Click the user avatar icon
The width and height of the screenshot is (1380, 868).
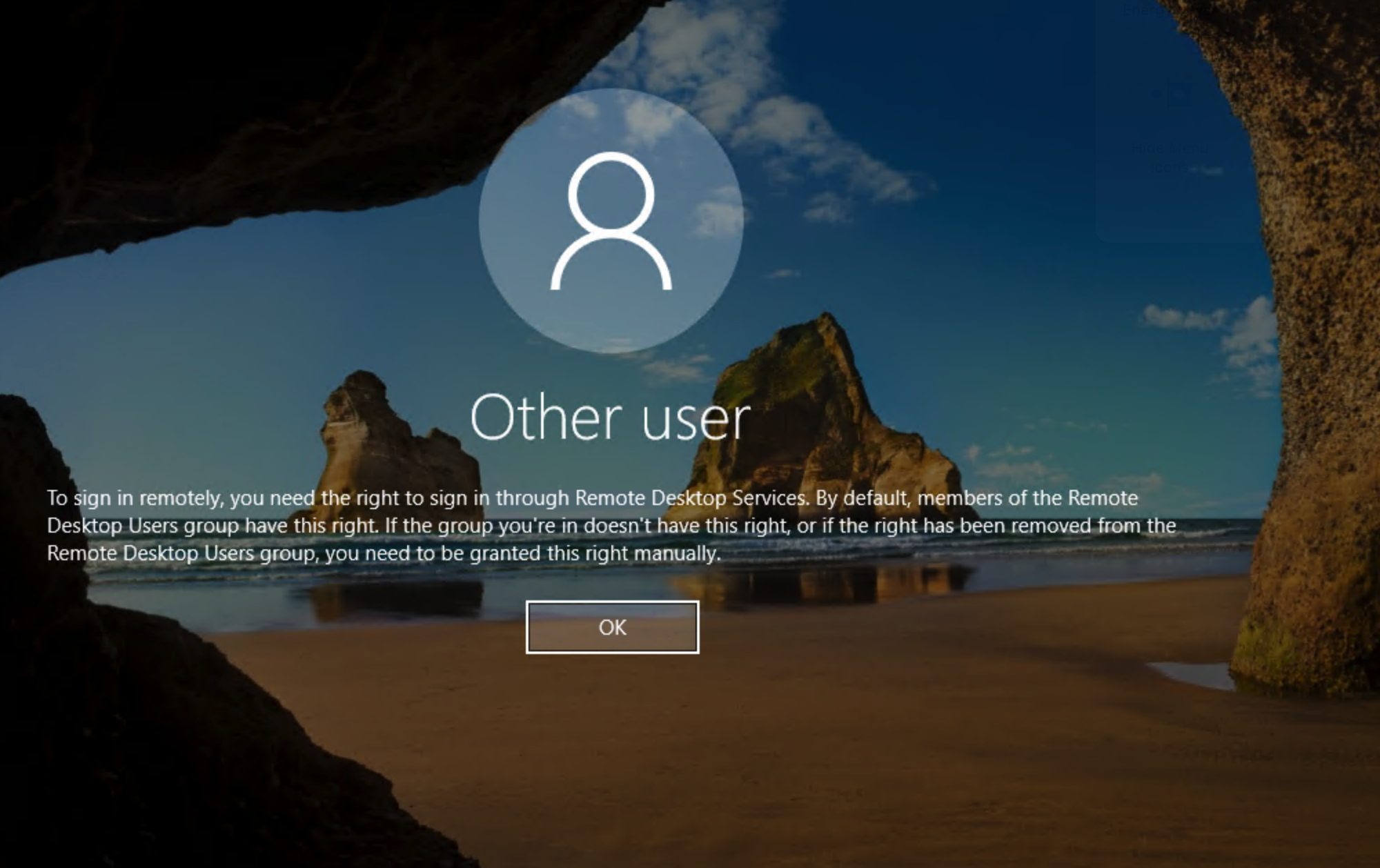coord(611,221)
